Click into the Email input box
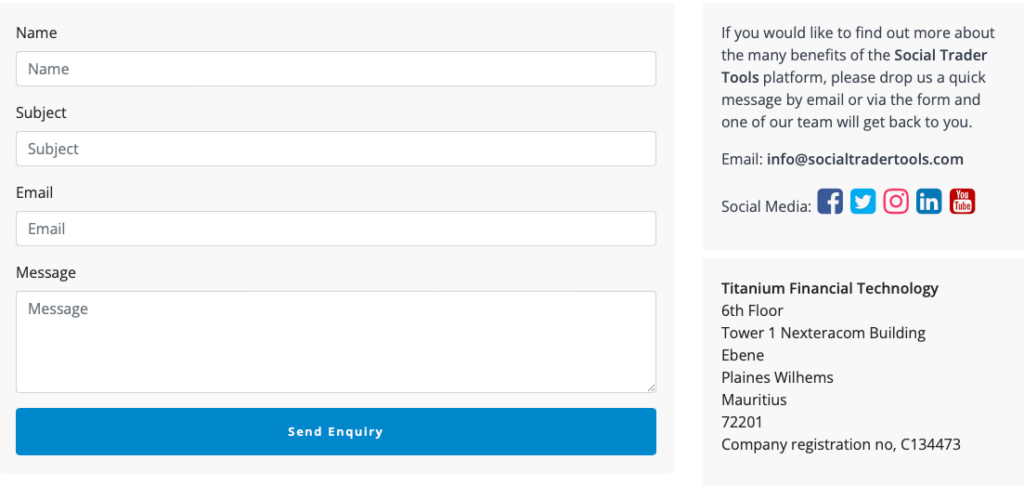1024x486 pixels. [x=335, y=229]
